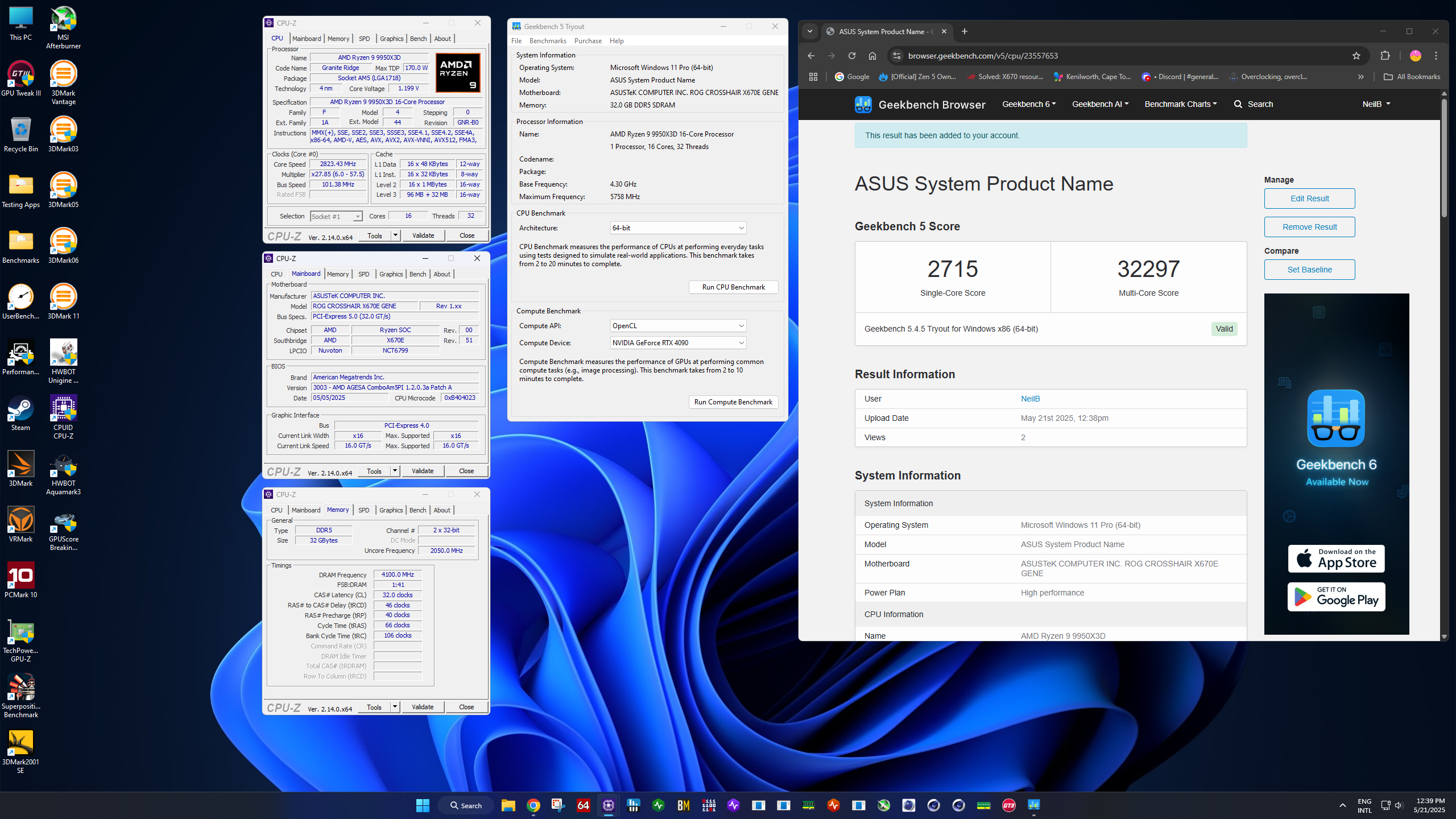The width and height of the screenshot is (1456, 819).
Task: Click the Edit Result button
Action: tap(1309, 198)
